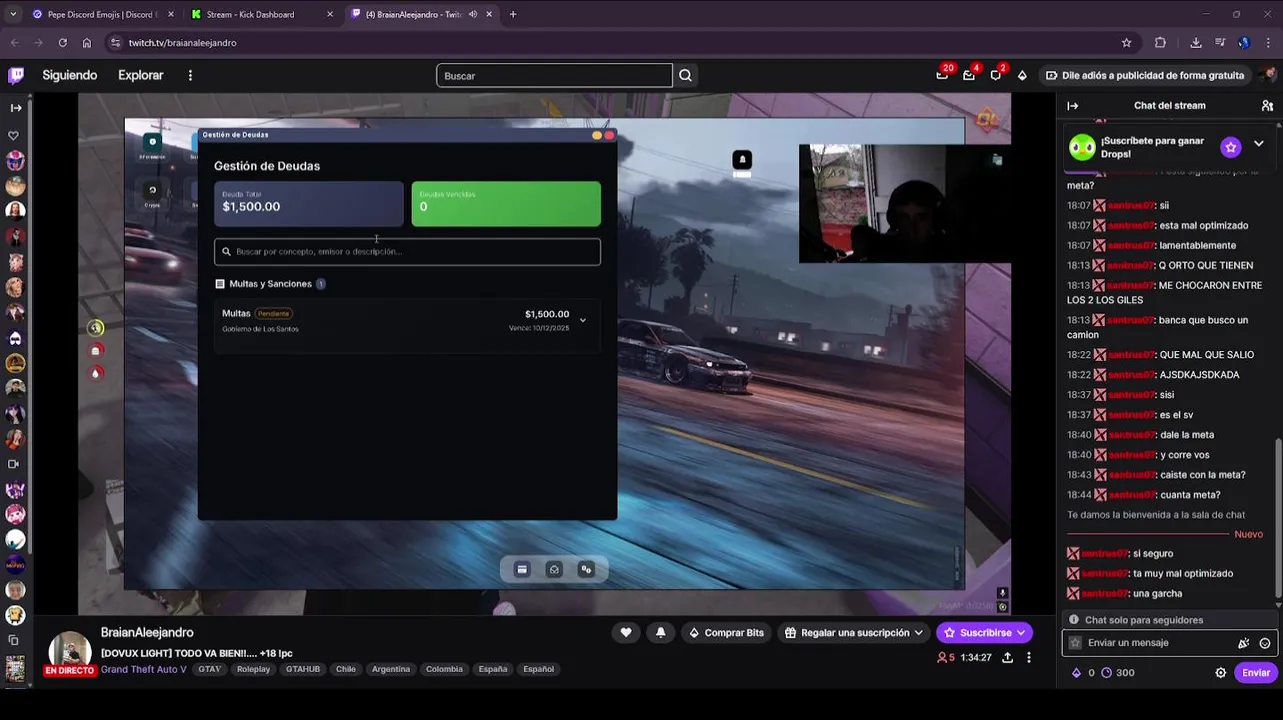Open the Explorar menu item

pyautogui.click(x=140, y=75)
